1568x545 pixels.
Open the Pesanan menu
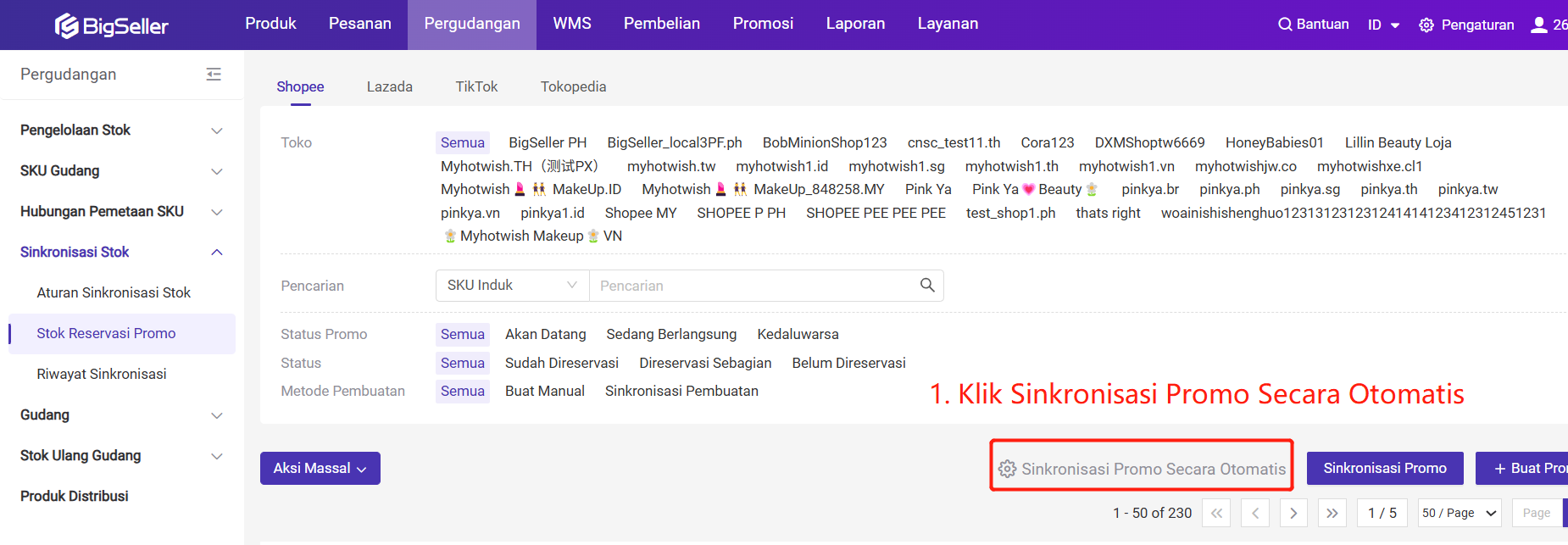[360, 24]
